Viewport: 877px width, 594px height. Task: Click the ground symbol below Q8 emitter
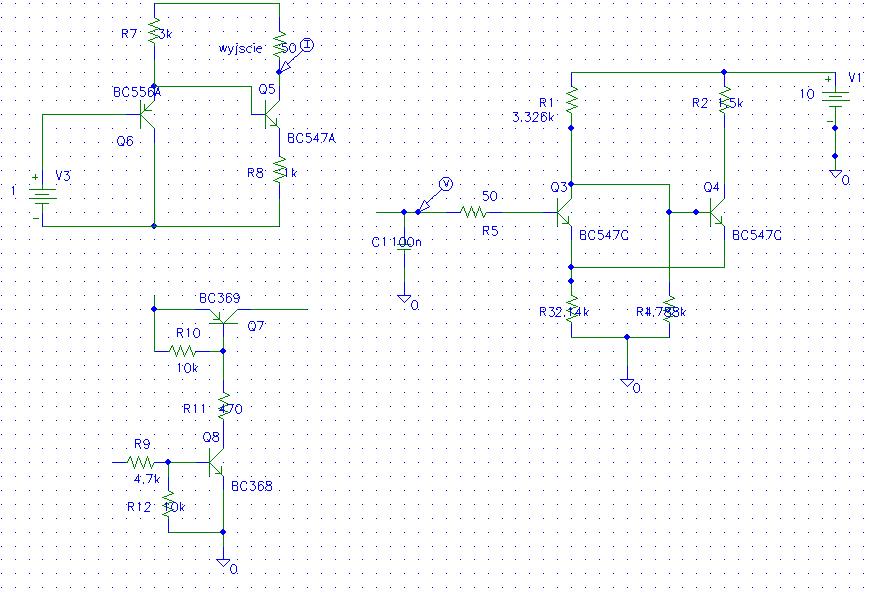click(223, 564)
